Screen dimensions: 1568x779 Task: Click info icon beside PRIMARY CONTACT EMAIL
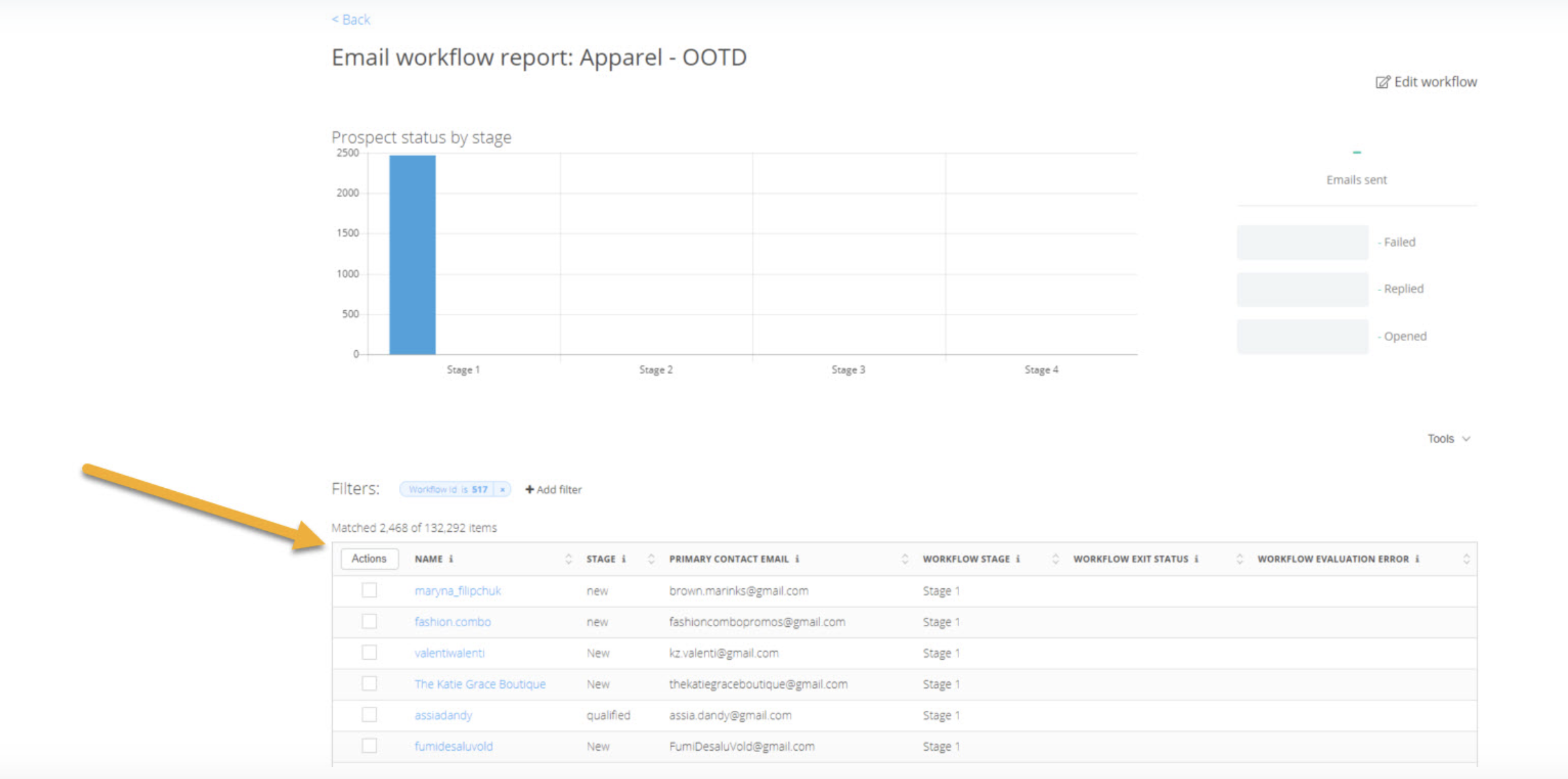point(797,559)
